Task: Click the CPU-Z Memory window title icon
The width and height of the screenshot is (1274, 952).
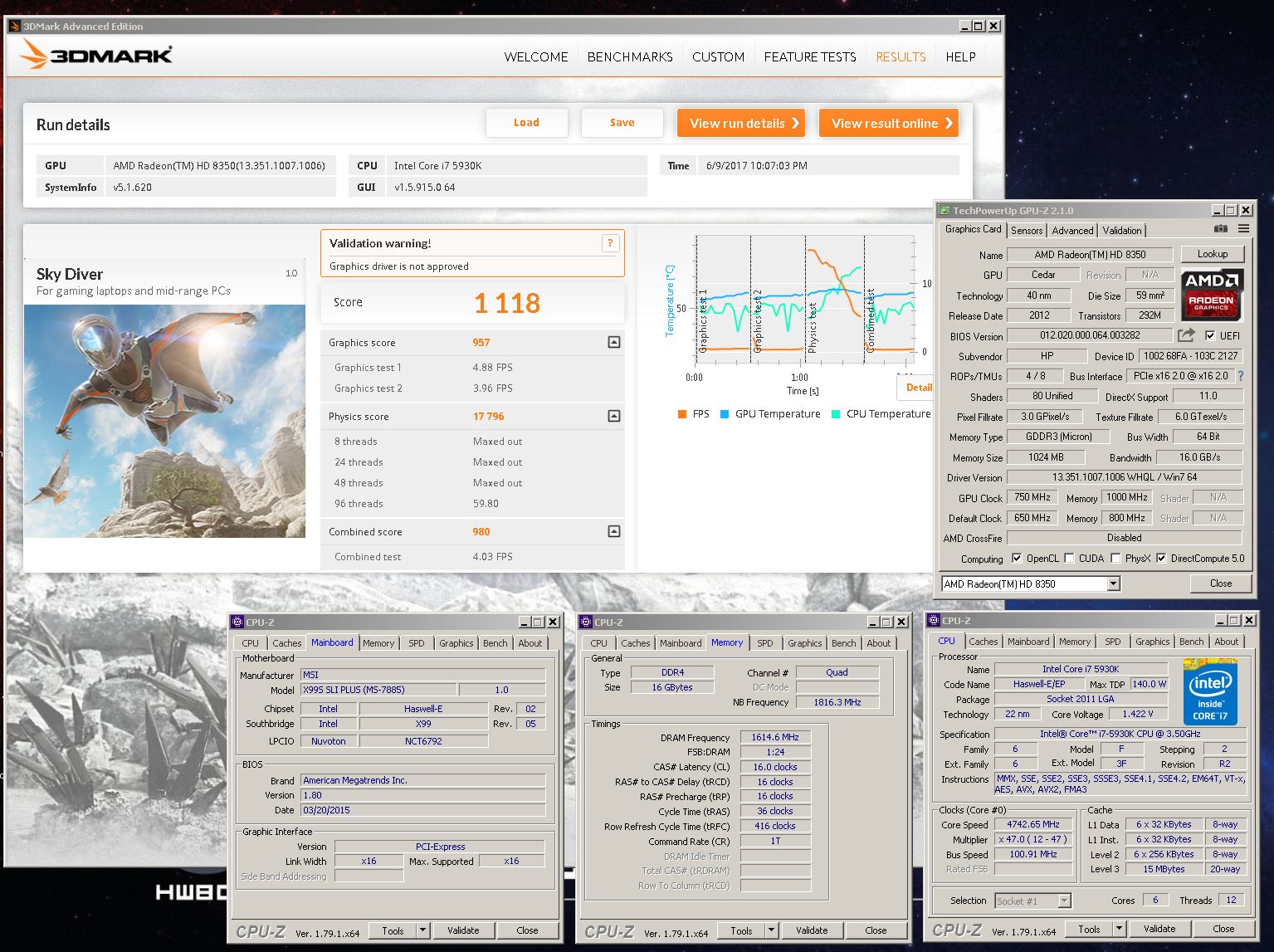Action: tap(586, 622)
